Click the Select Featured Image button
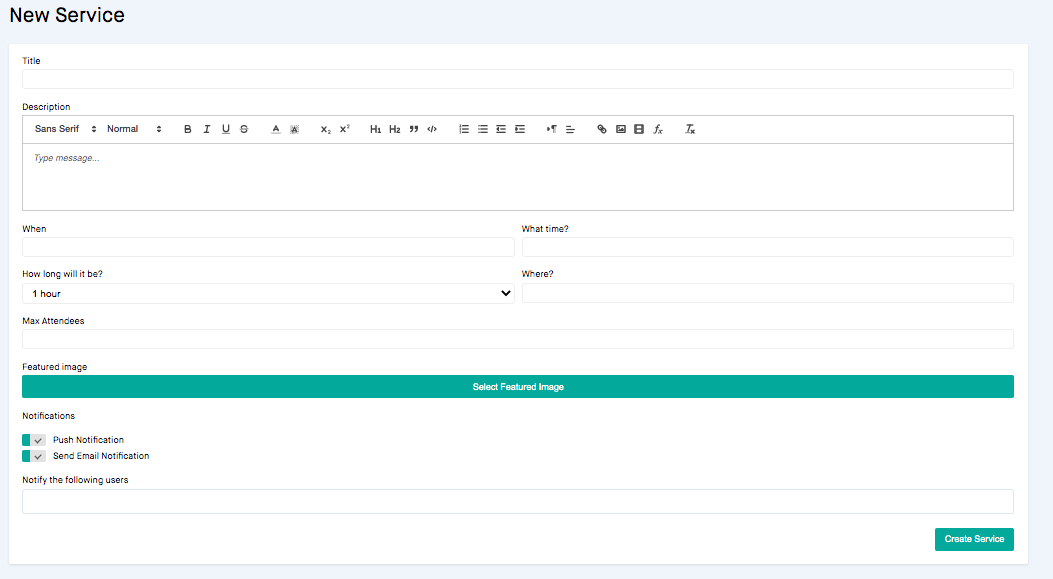1053x579 pixels. (x=518, y=386)
